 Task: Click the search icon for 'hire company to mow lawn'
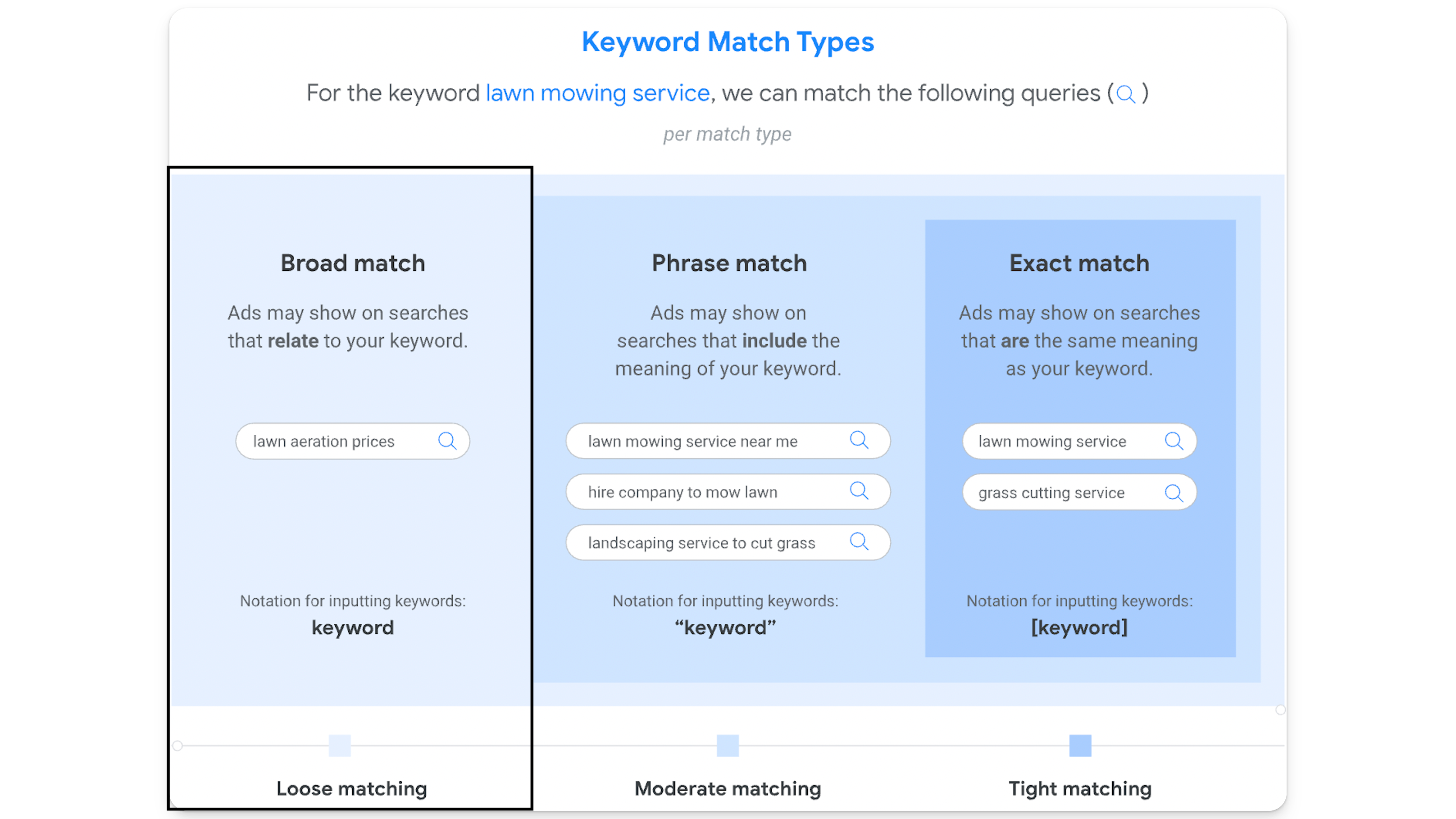coord(859,492)
